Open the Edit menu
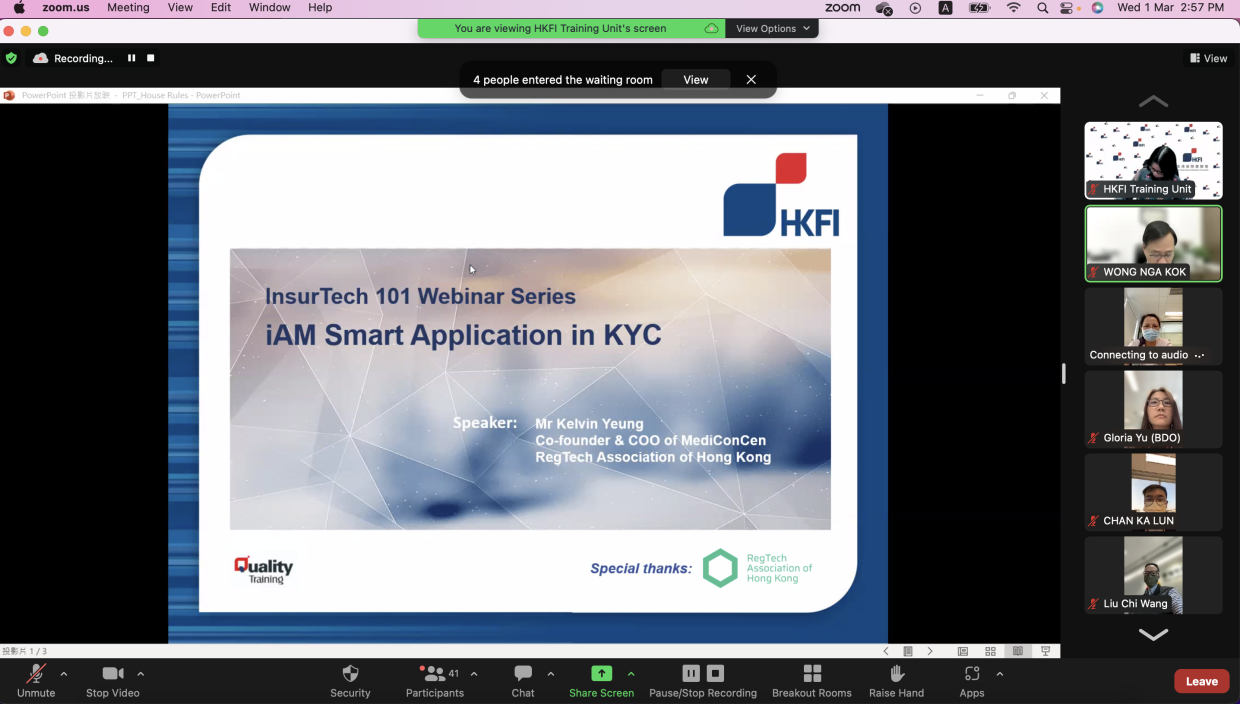This screenshot has width=1240, height=704. pos(221,8)
